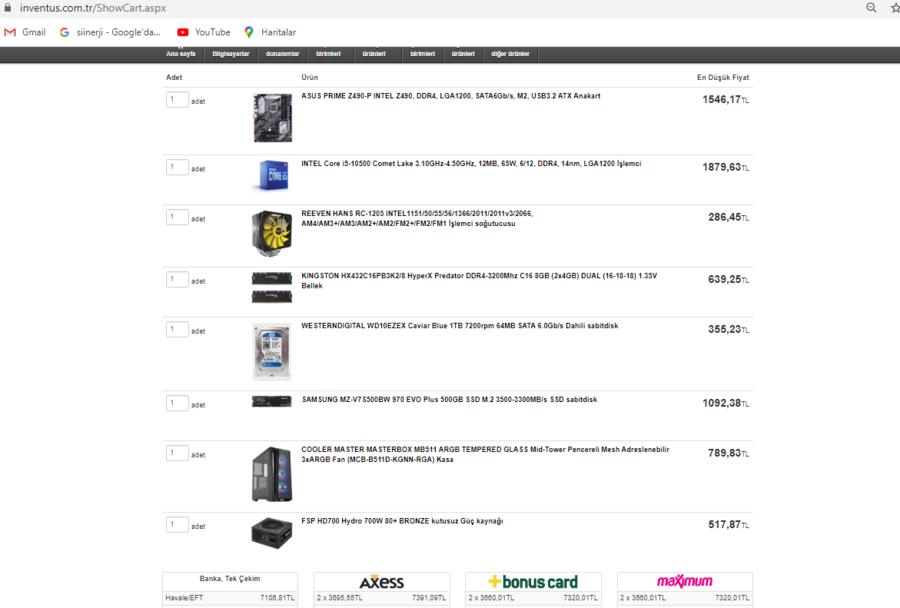The image size is (900, 608).
Task: Open the Haritalar maps bookmark
Action: (270, 32)
